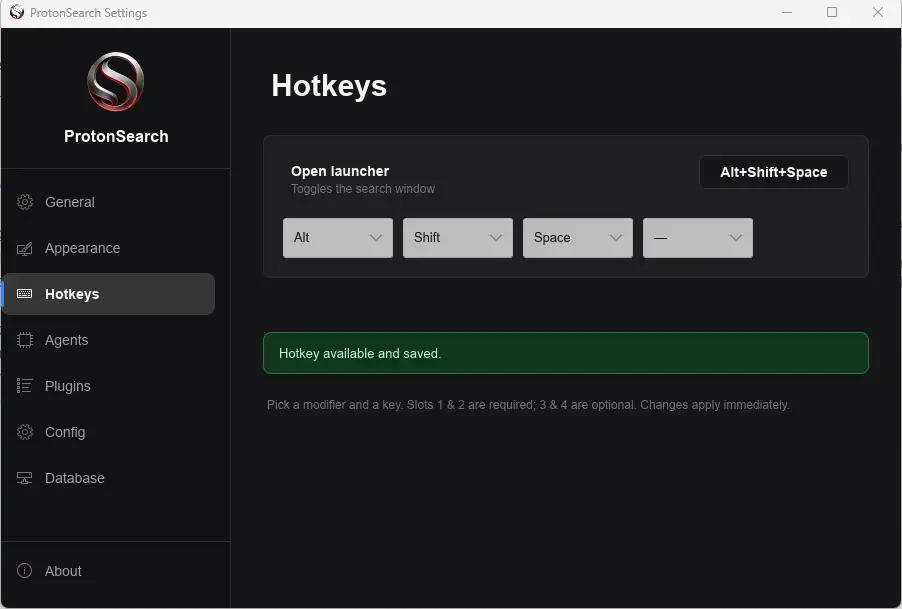Maximize the ProtonSearch Settings window
Screen dimensions: 902x609
(832, 12)
